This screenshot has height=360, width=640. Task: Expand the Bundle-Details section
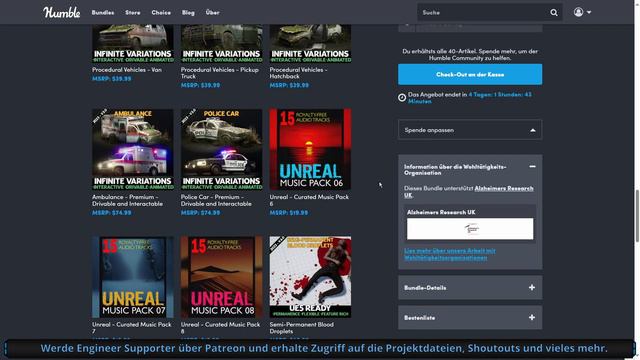[x=470, y=287]
